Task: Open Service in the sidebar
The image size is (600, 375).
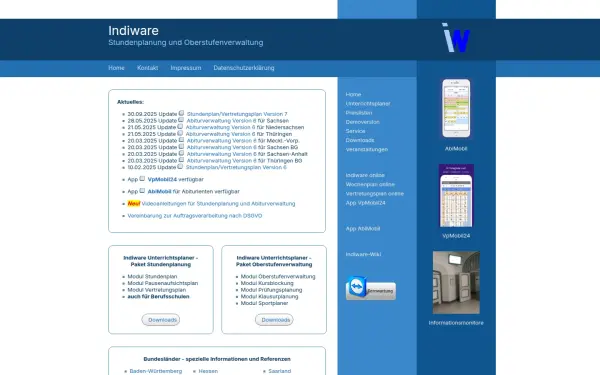Action: click(x=355, y=131)
